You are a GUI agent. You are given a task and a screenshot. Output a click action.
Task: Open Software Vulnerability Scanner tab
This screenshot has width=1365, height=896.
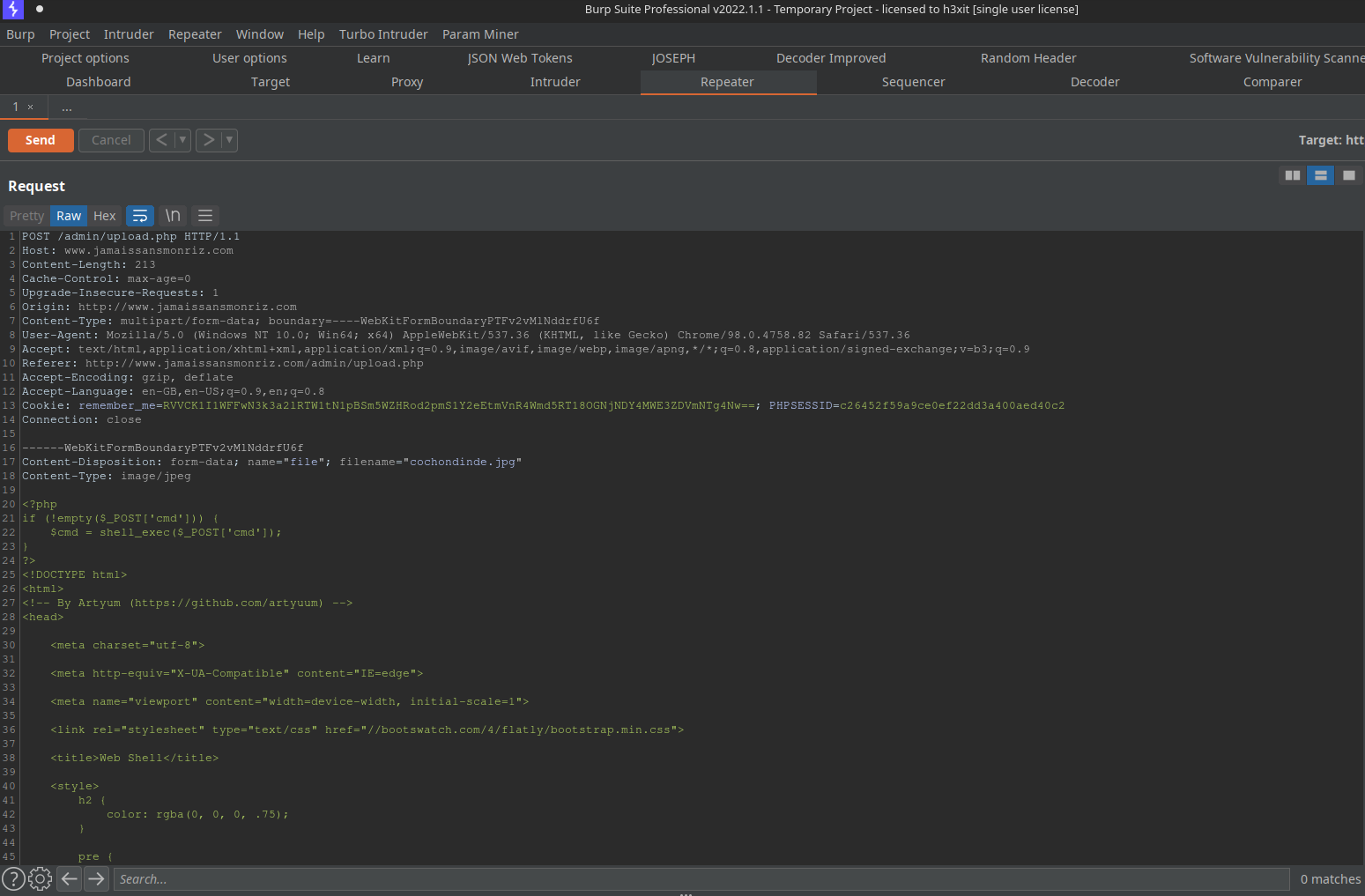[x=1276, y=58]
